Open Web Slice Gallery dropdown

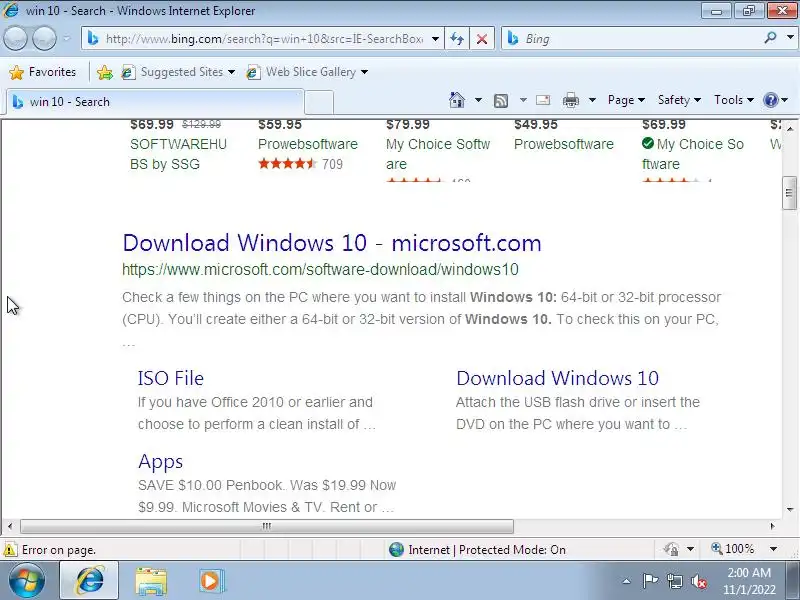[x=307, y=72]
